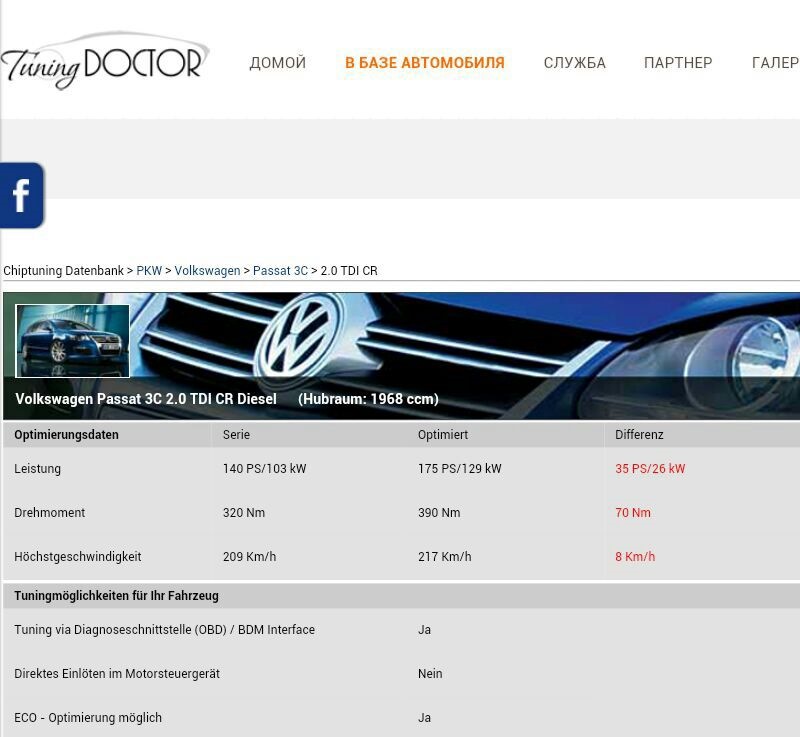Select the В БАЗЕ АВТОМОБИЛЯ menu item
Image resolution: width=800 pixels, height=737 pixels.
point(424,63)
